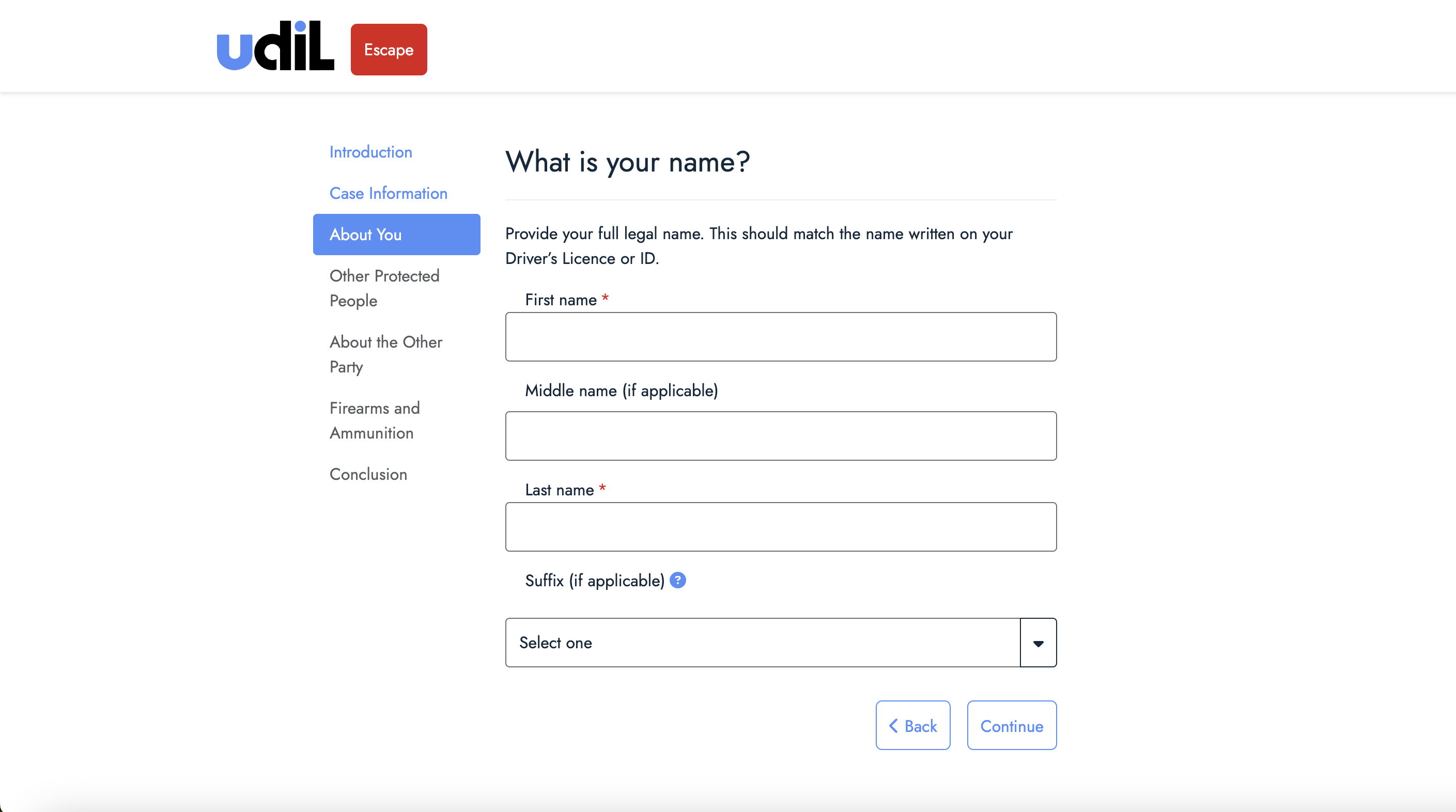
Task: Click the Suffix dropdown caret arrow
Action: (x=1037, y=643)
